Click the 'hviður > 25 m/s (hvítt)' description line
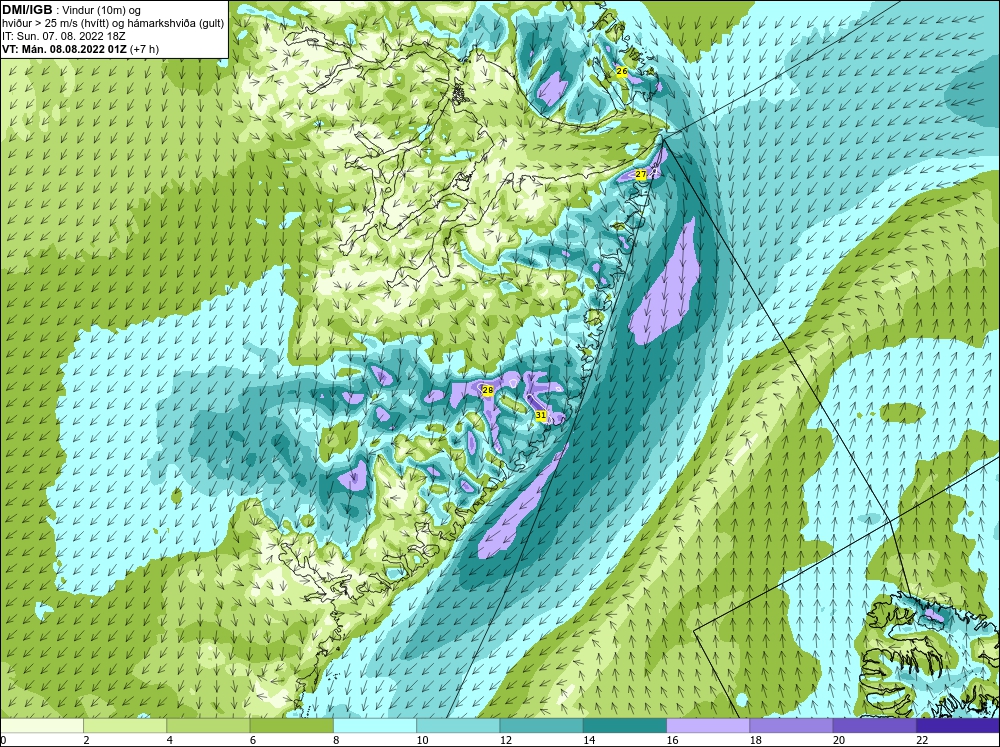 [113, 24]
